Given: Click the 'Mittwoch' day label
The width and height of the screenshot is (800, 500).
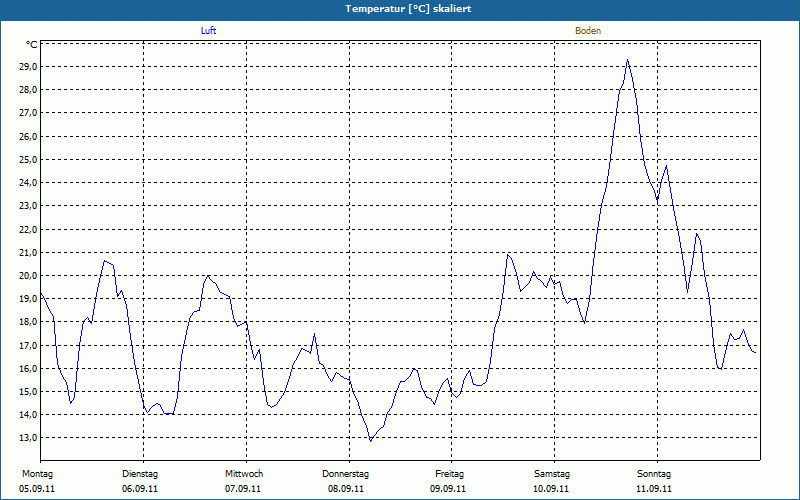Looking at the screenshot, I should pyautogui.click(x=244, y=474).
